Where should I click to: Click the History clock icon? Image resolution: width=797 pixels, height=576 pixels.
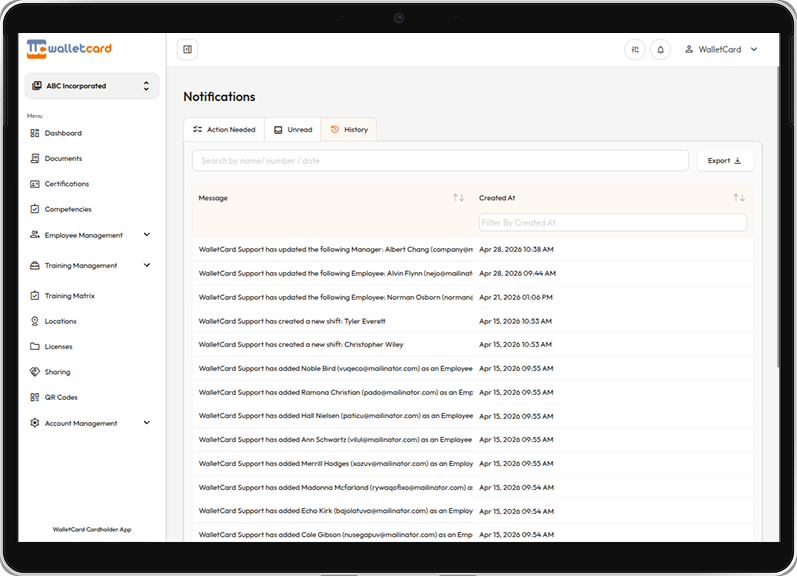pyautogui.click(x=334, y=130)
